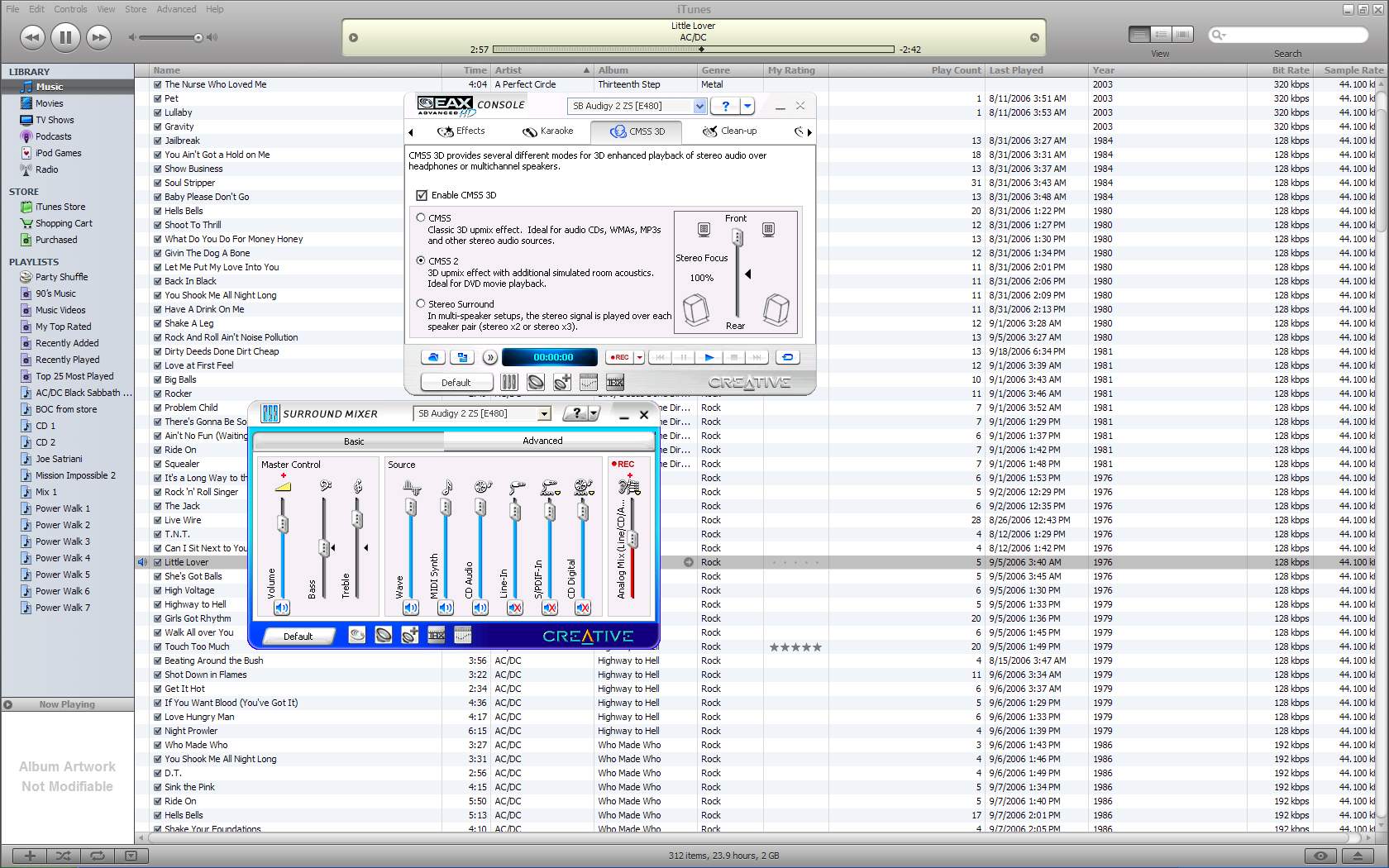The height and width of the screenshot is (868, 1389).
Task: Click Stereo Focus slider handle
Action: click(x=738, y=238)
